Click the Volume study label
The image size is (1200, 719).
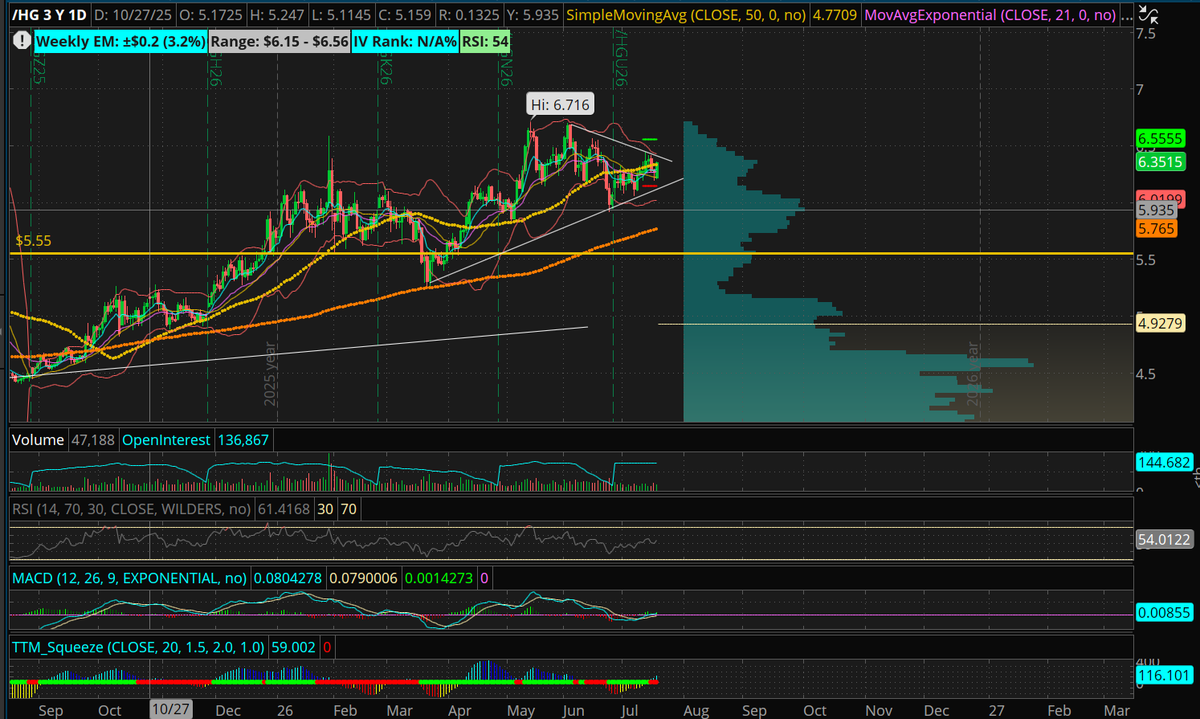click(38, 440)
